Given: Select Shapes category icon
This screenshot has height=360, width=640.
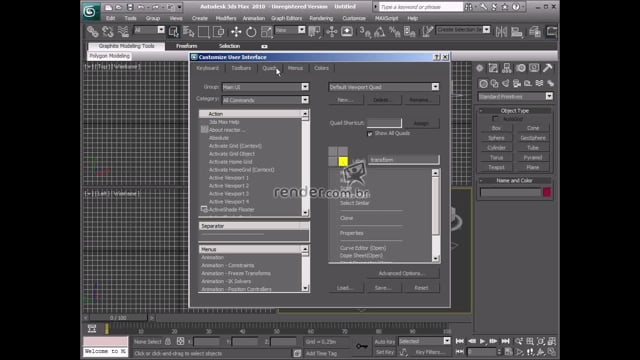Looking at the screenshot, I should (x=495, y=84).
